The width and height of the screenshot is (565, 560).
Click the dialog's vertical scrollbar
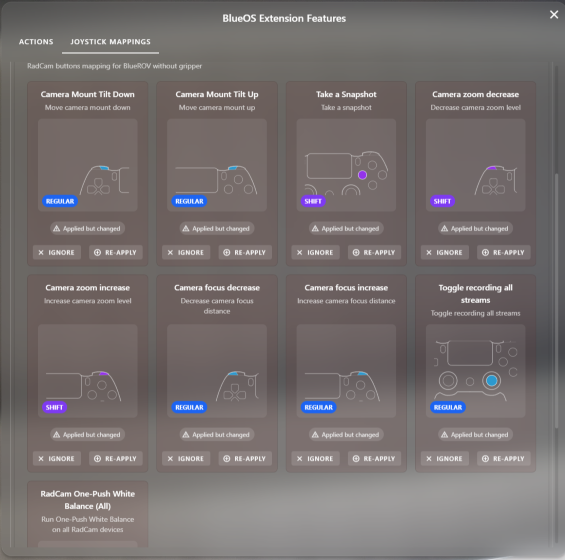coord(556,301)
